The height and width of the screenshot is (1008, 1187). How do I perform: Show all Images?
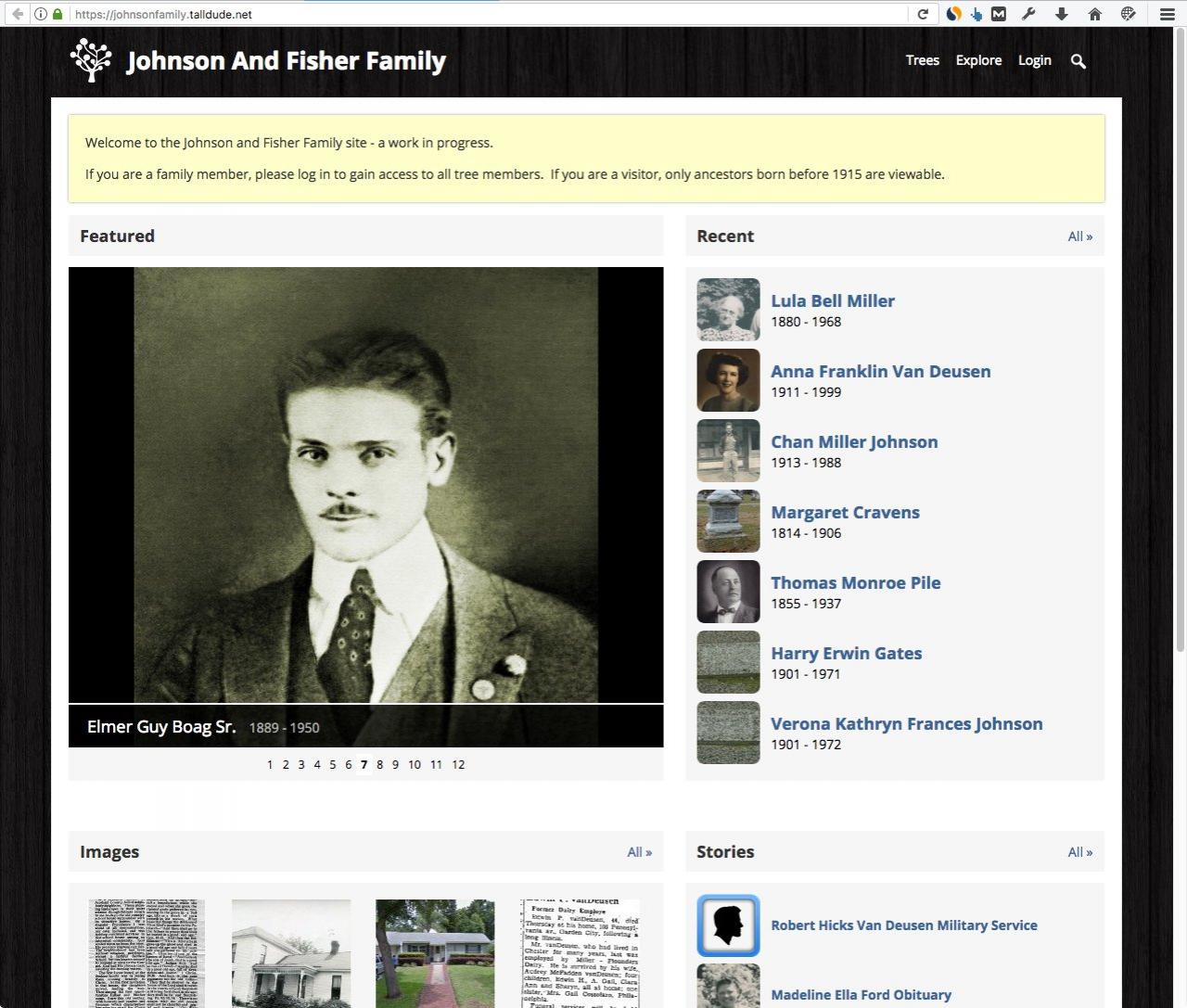pyautogui.click(x=639, y=852)
